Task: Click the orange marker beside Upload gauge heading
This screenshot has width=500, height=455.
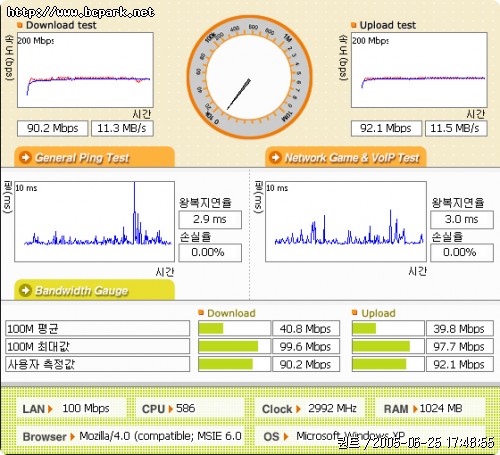Action: point(354,312)
